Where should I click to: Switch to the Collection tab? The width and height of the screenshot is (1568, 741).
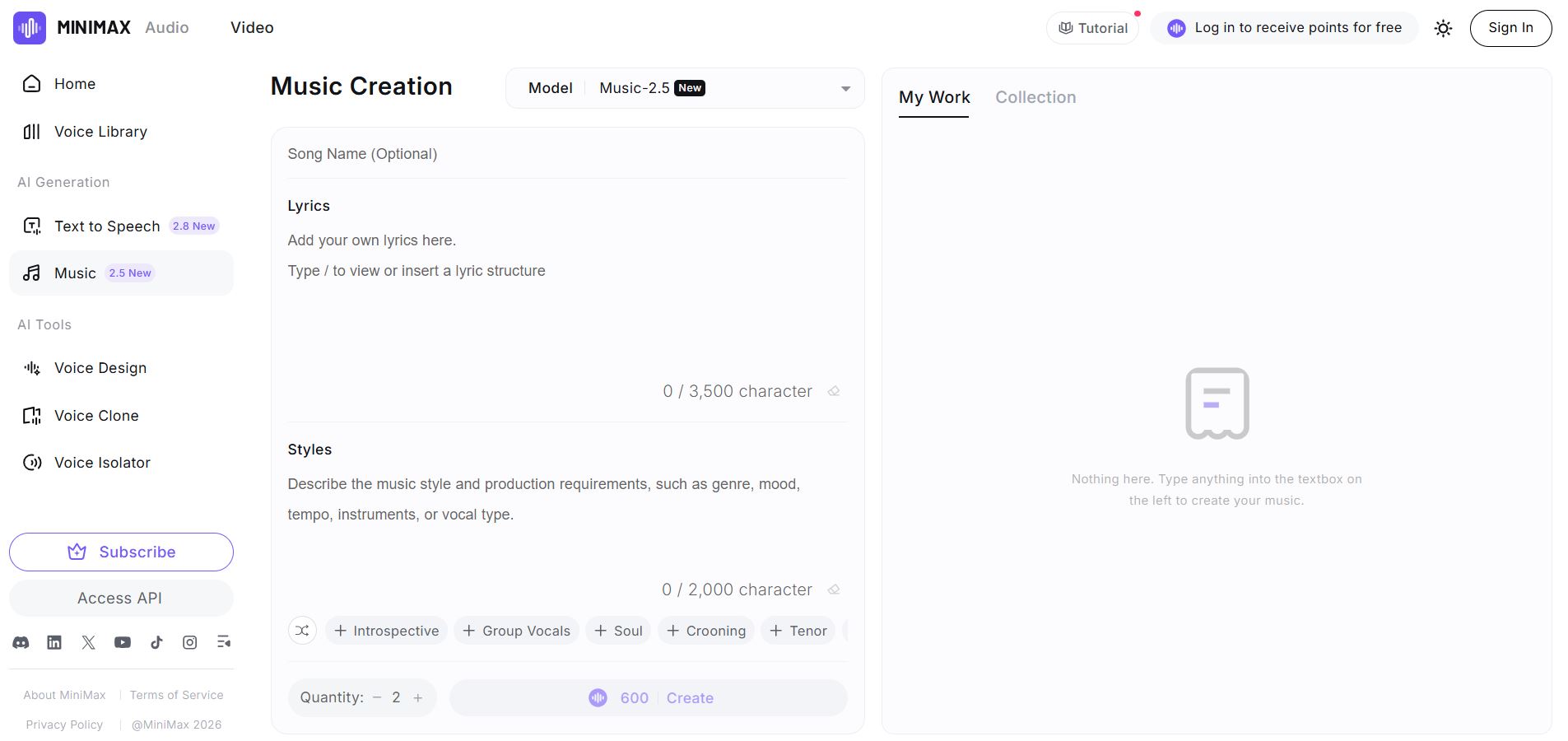pos(1035,97)
